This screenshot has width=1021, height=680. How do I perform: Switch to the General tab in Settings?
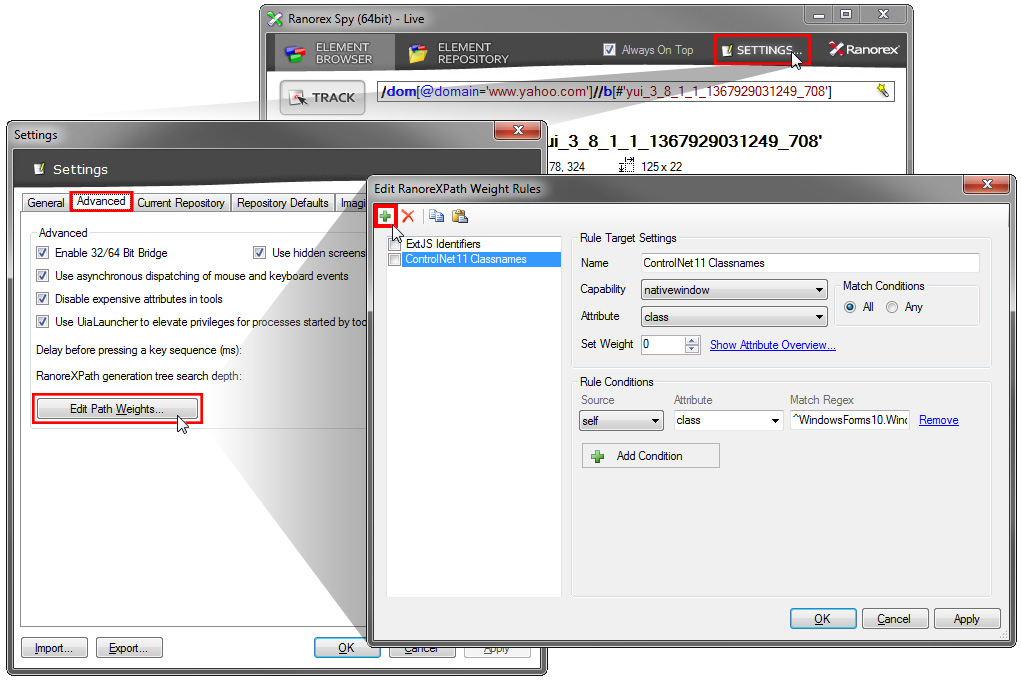[x=46, y=203]
